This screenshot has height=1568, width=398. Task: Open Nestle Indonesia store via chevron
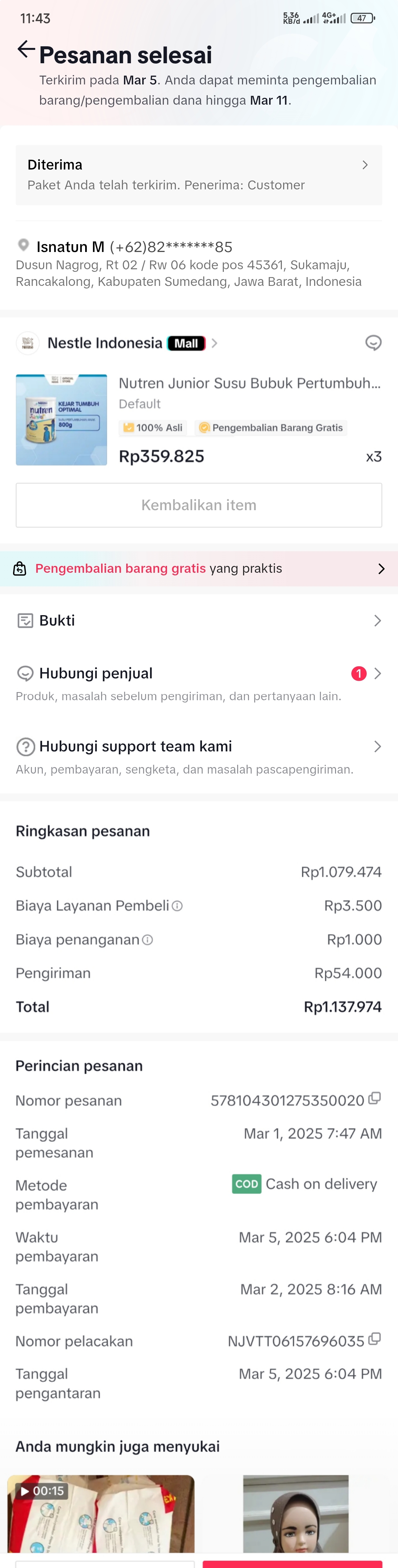coord(215,343)
